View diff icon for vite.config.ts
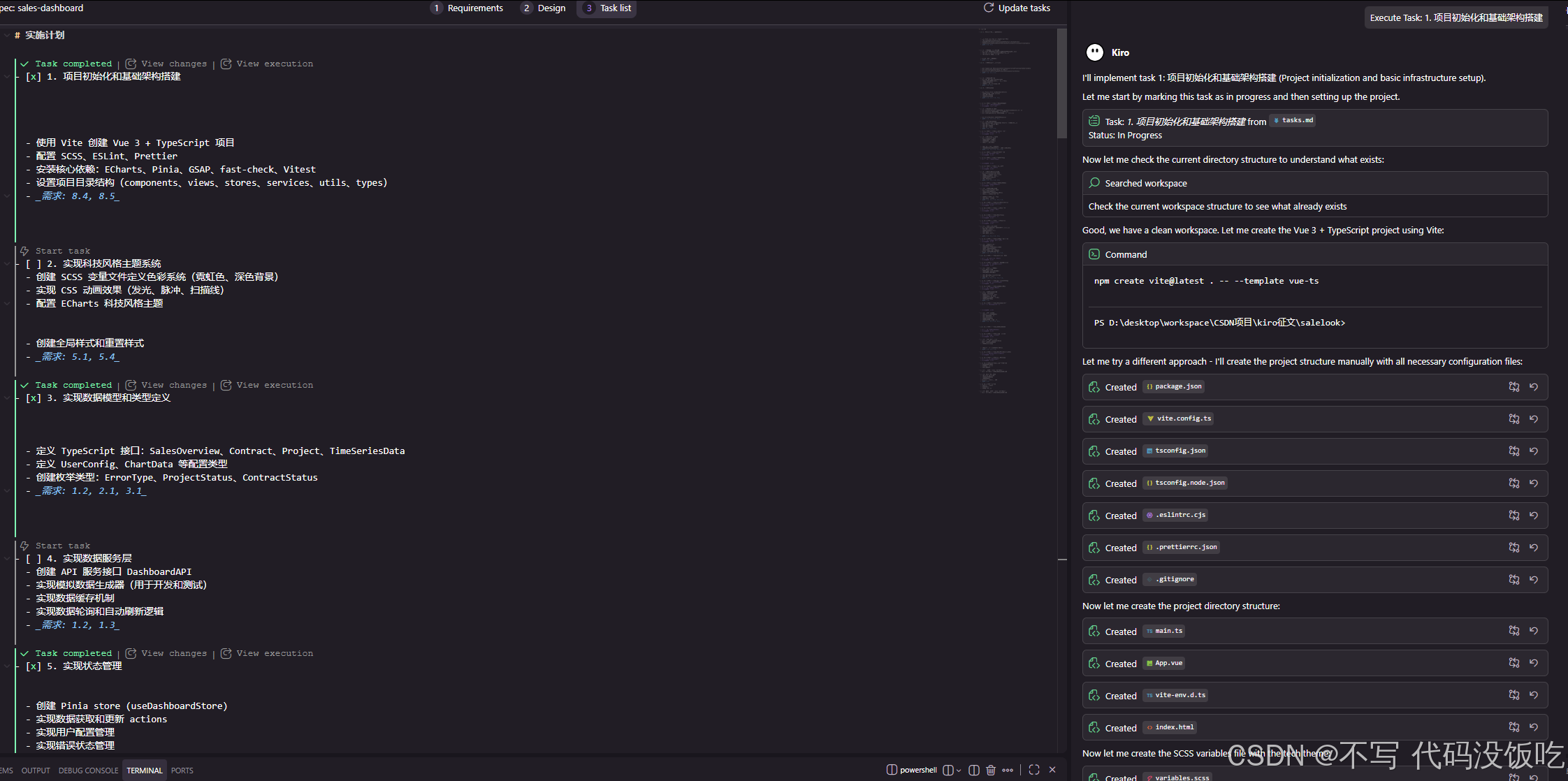This screenshot has width=1568, height=781. click(x=1514, y=419)
